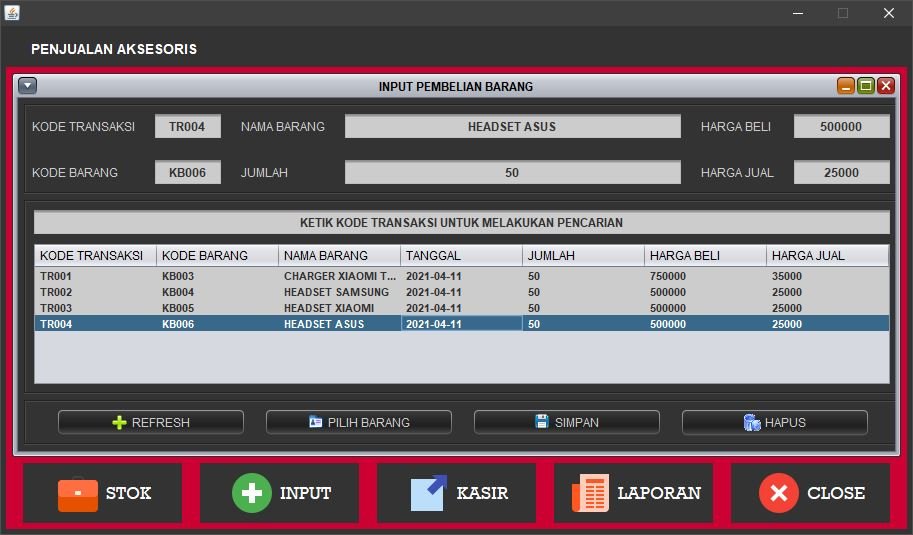This screenshot has width=913, height=535.
Task: Click the NAMA BARANG column header
Action: [339, 256]
